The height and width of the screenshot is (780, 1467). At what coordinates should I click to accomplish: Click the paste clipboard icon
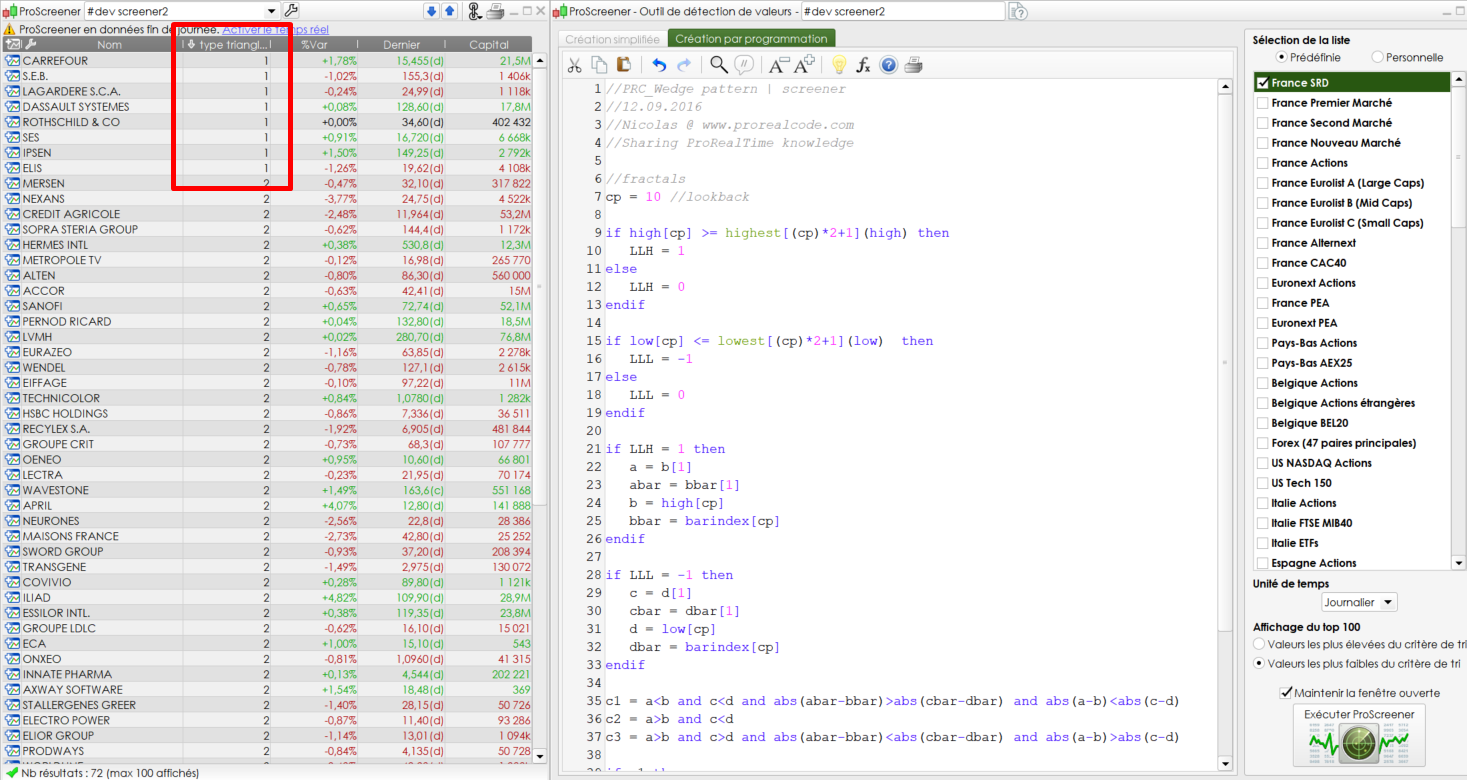624,65
